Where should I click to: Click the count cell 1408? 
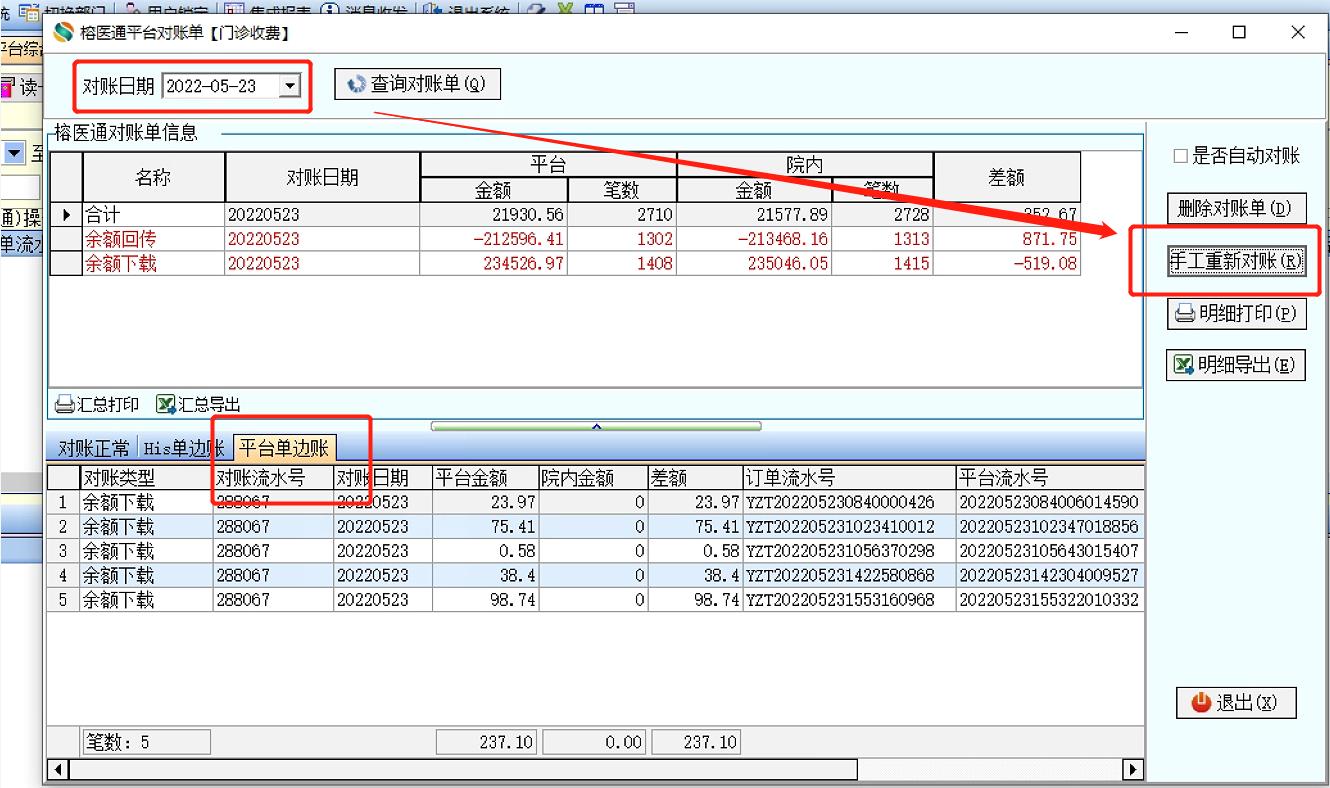pyautogui.click(x=622, y=263)
